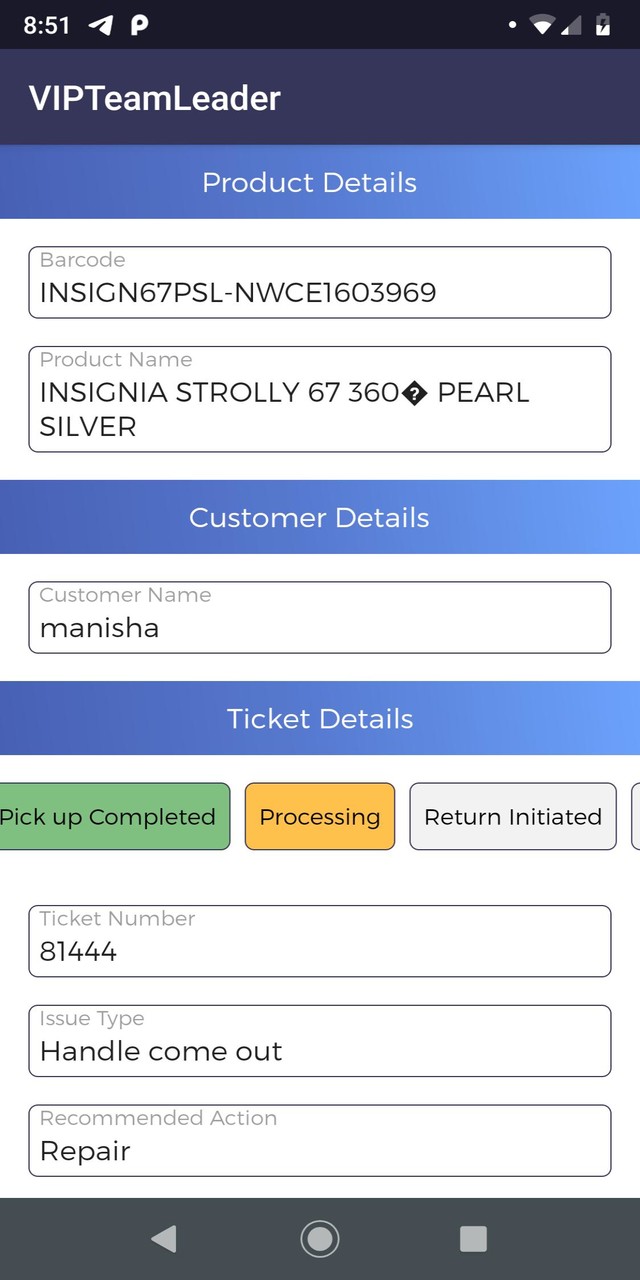Viewport: 640px width, 1280px height.
Task: Tap the Wi-Fi signal status icon
Action: pyautogui.click(x=542, y=25)
